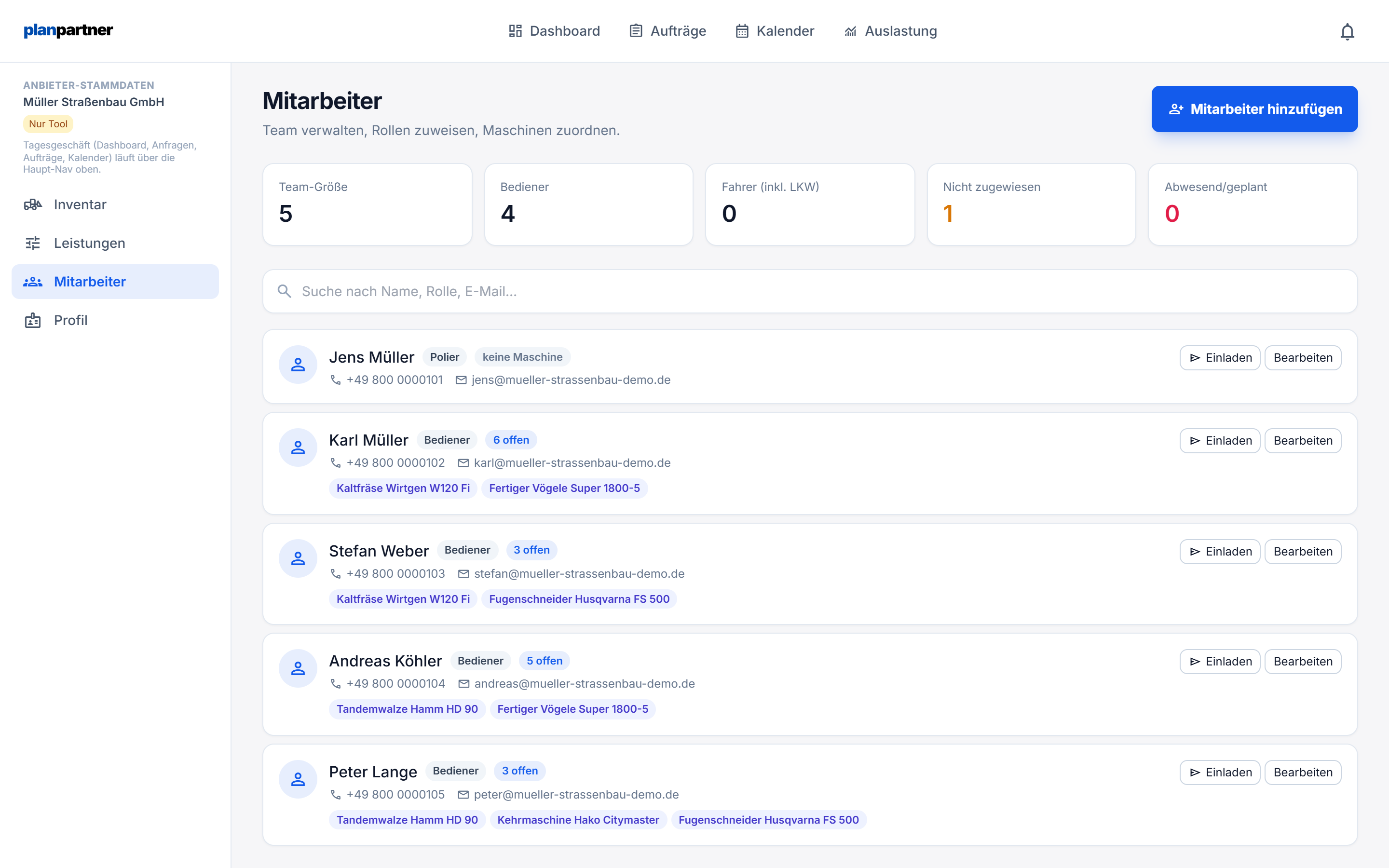Click Karl Müller's email envelope icon
Image resolution: width=1389 pixels, height=868 pixels.
[x=463, y=463]
